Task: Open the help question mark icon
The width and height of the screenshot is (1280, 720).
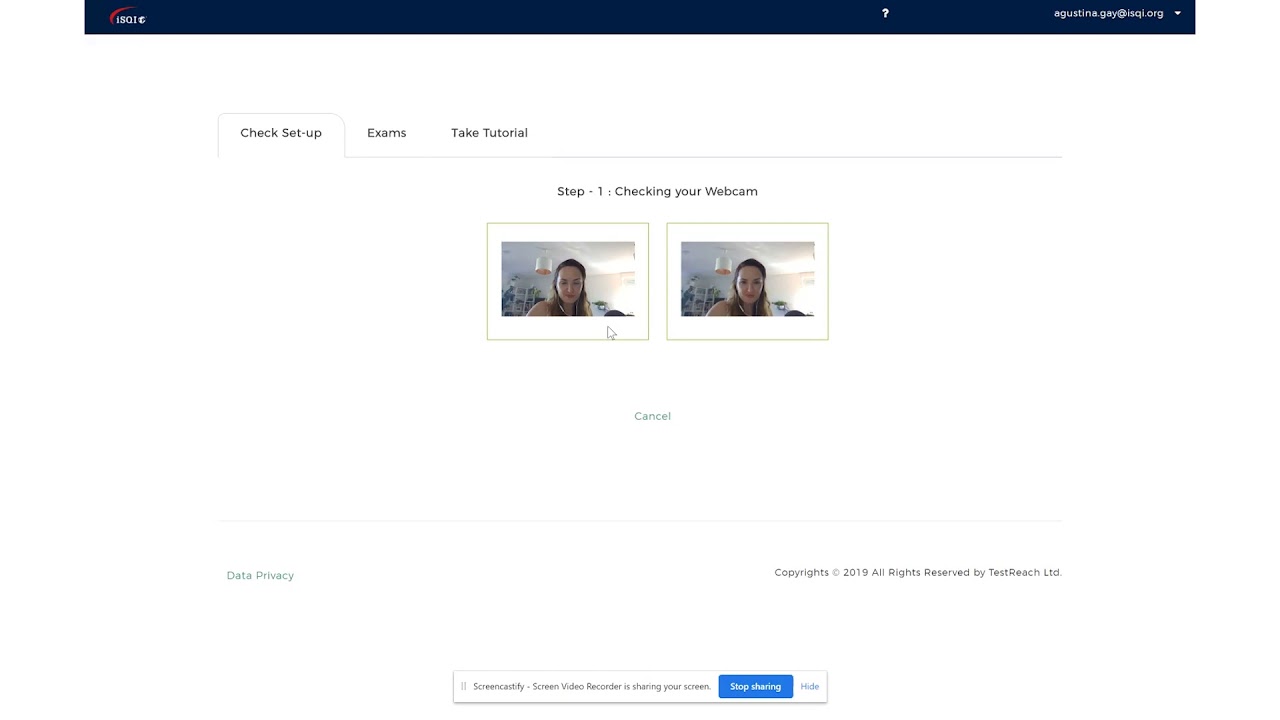Action: (x=885, y=13)
